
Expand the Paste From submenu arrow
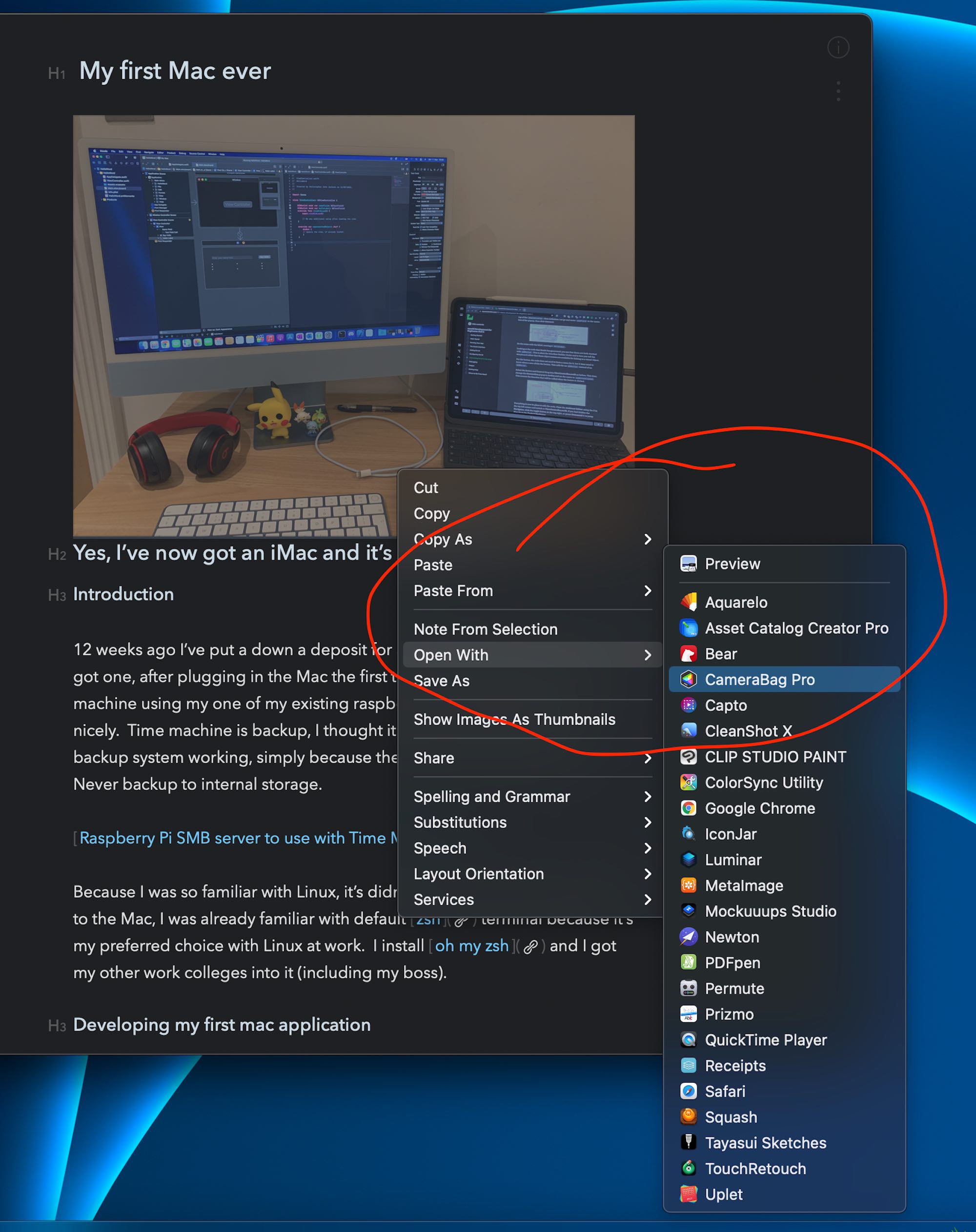click(648, 590)
